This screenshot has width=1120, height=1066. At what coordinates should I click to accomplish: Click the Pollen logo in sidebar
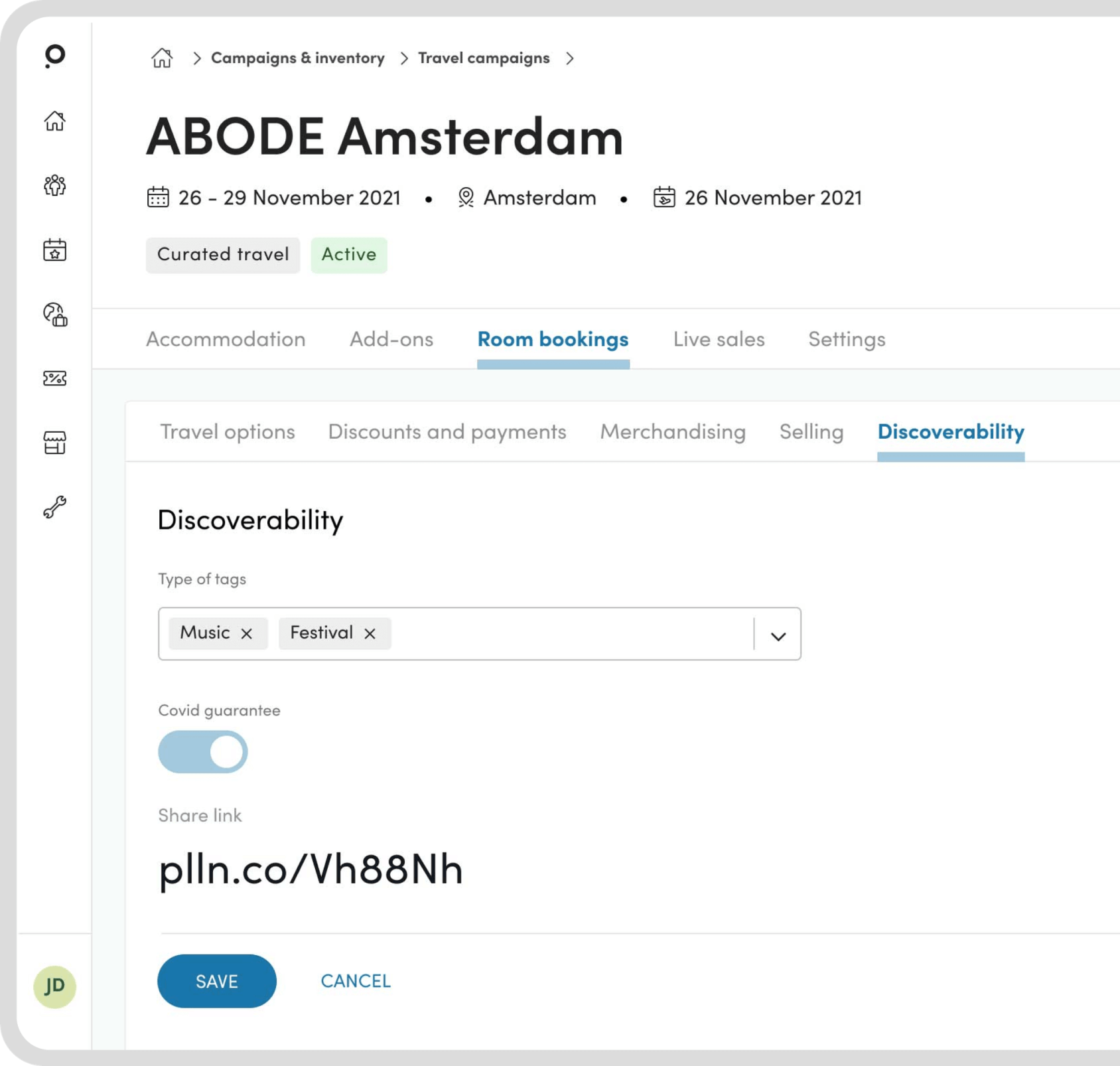[x=54, y=56]
